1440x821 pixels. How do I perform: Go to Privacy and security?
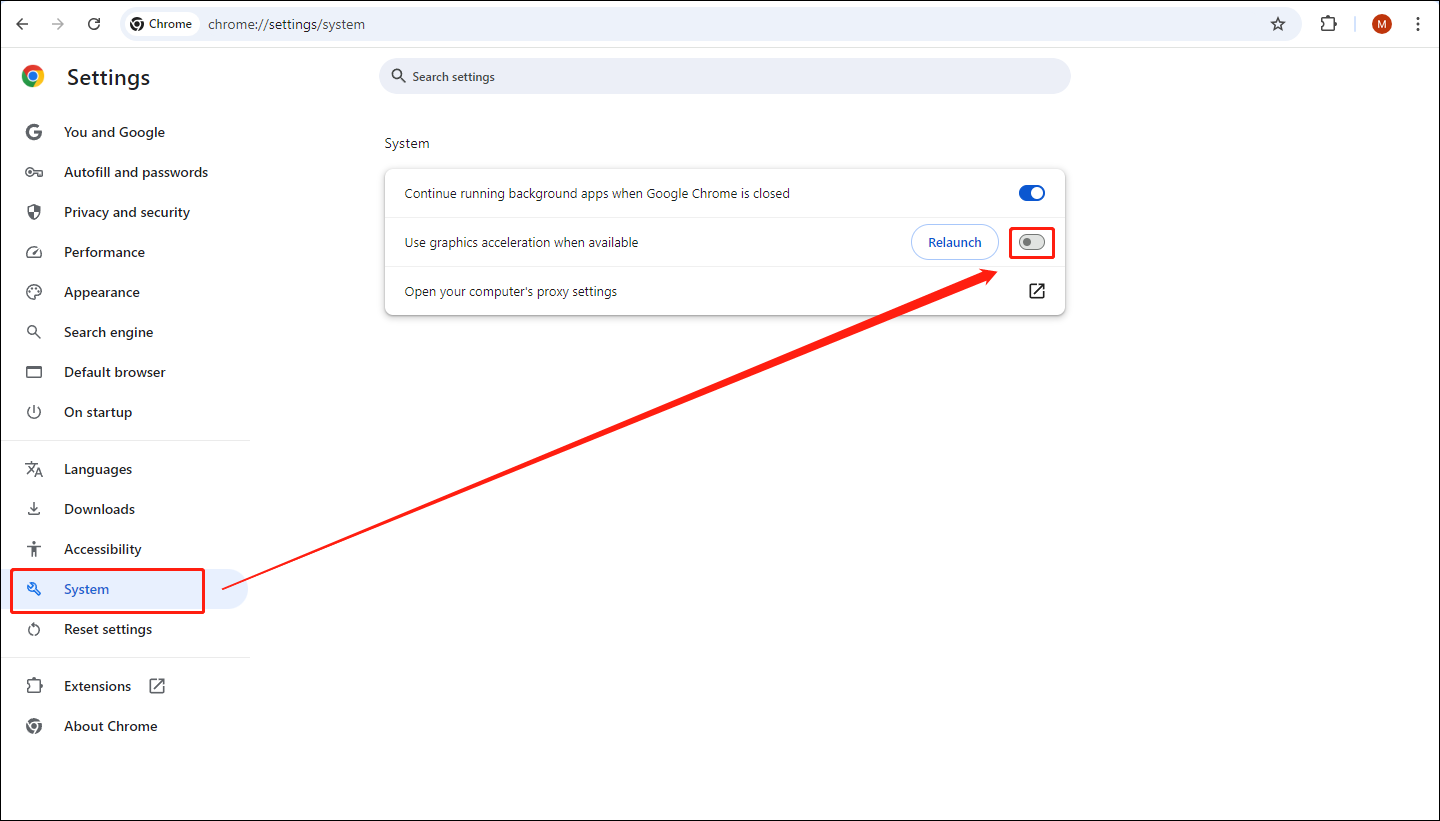pos(126,212)
